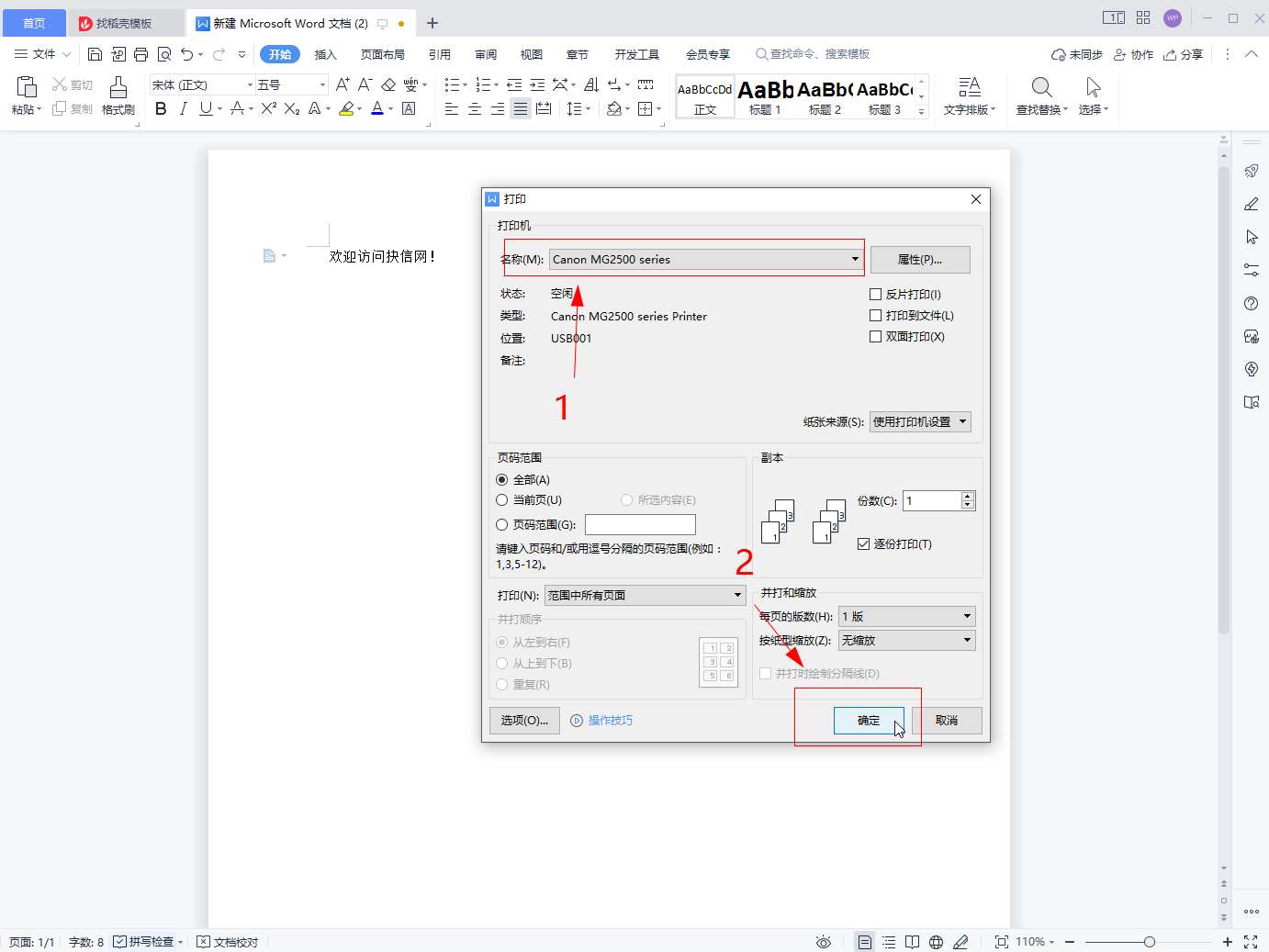Click the Italic formatting icon
Image resolution: width=1269 pixels, height=952 pixels.
point(183,108)
